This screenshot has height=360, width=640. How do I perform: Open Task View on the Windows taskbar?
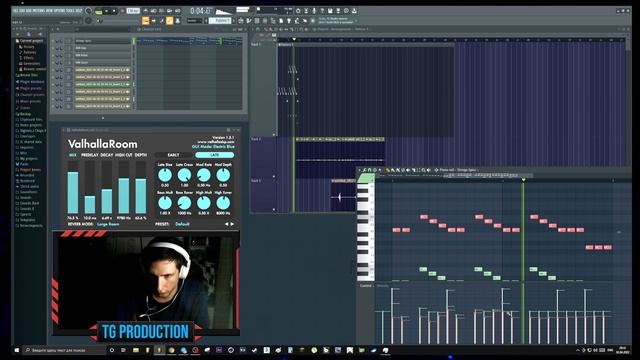124,350
